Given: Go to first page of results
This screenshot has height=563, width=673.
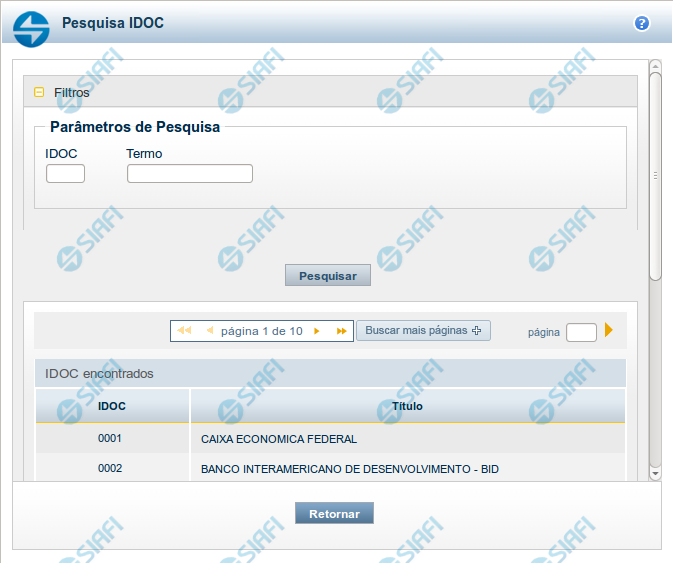Looking at the screenshot, I should pos(184,331).
